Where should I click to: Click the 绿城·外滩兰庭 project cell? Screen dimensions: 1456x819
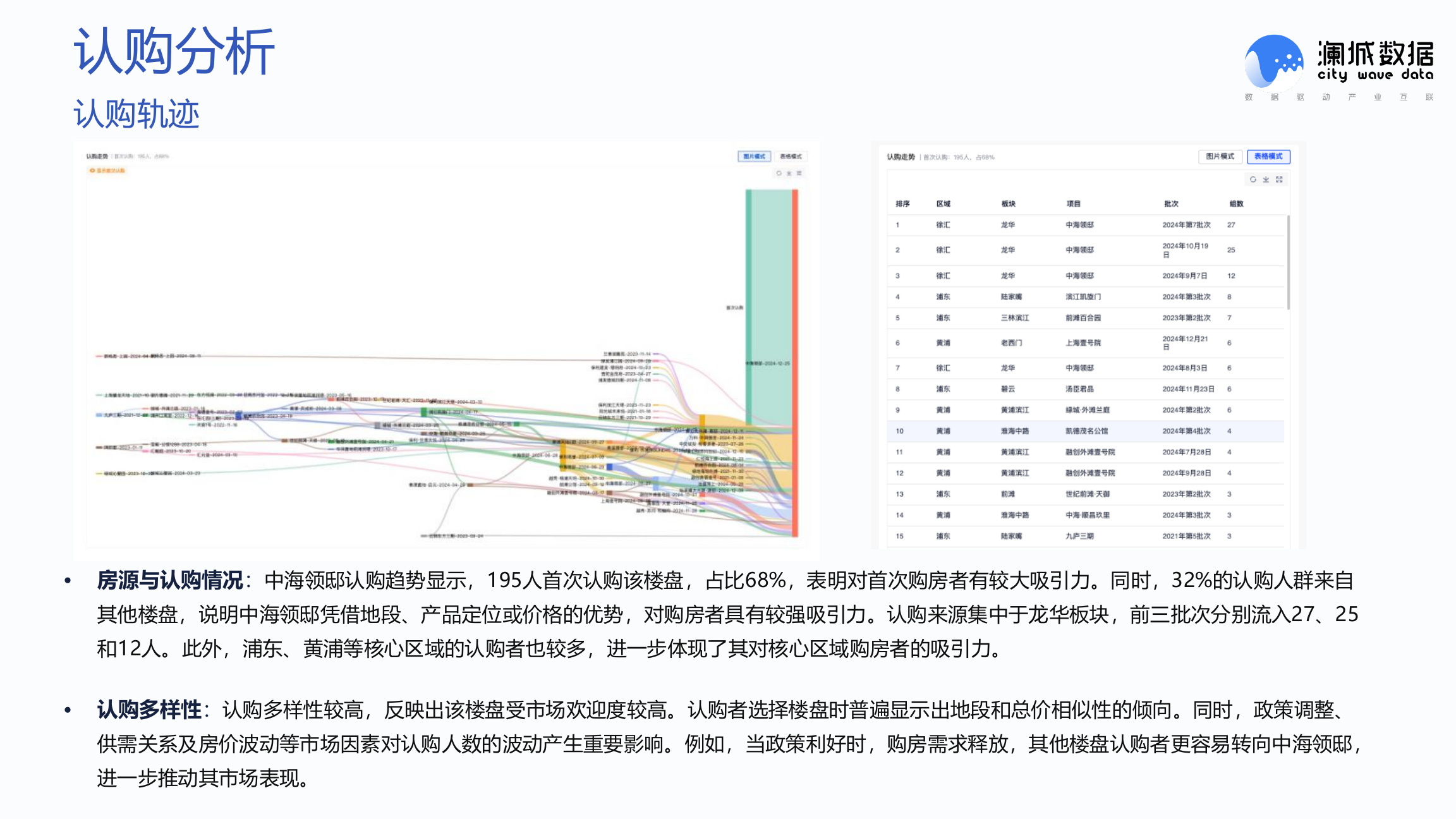1087,409
